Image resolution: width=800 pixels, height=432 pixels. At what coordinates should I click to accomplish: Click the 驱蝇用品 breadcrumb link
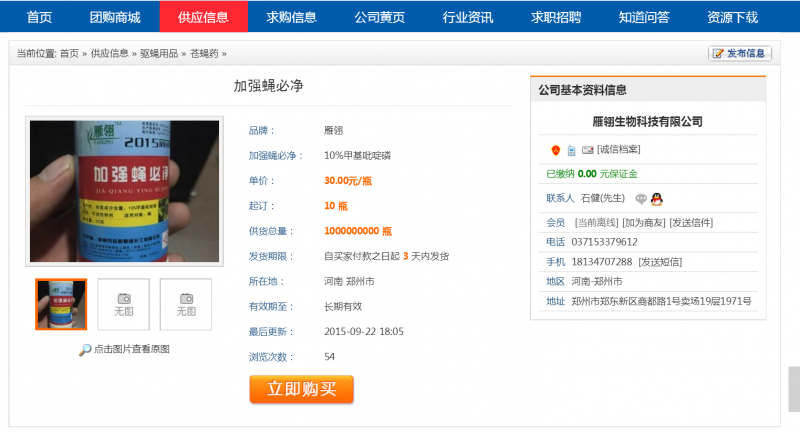[160, 54]
